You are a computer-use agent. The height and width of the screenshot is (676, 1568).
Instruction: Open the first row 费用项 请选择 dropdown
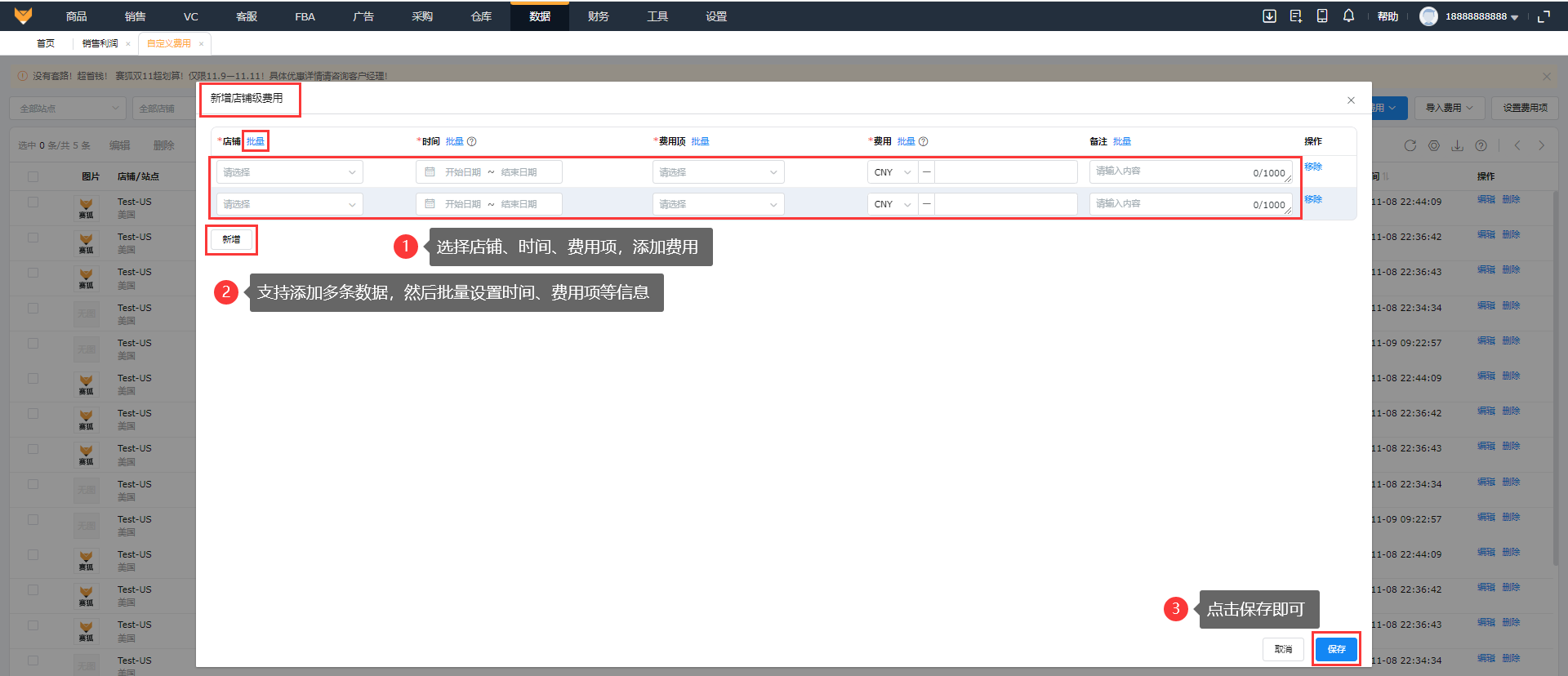(x=719, y=172)
